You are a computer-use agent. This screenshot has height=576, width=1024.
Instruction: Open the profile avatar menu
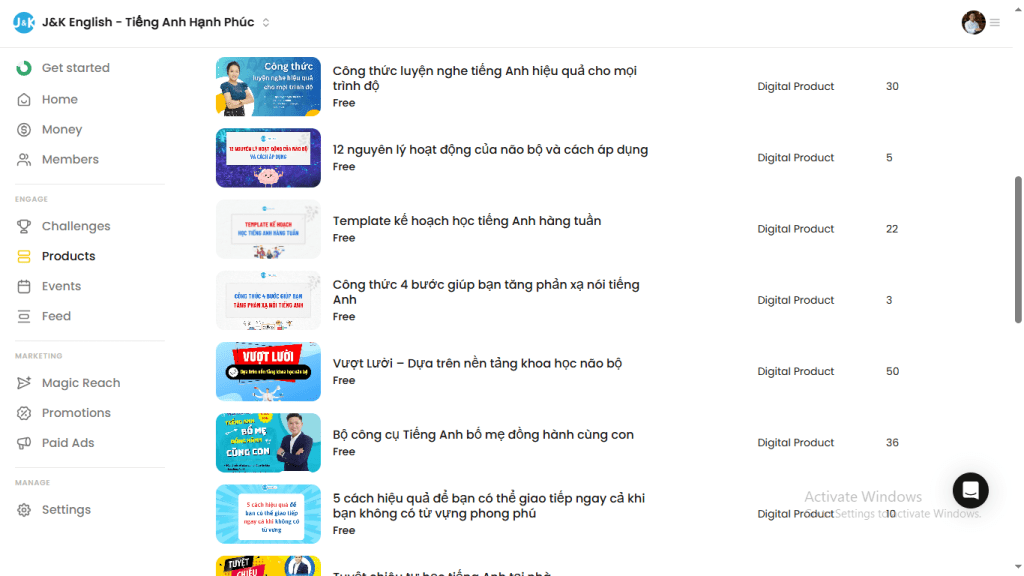pos(972,22)
